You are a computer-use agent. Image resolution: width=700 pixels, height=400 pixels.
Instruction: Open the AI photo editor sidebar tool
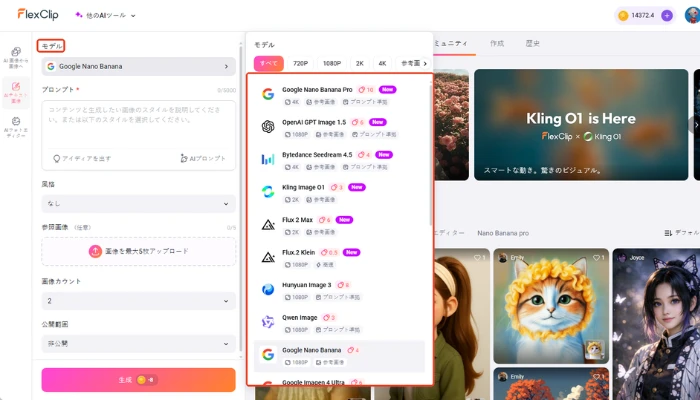16,127
